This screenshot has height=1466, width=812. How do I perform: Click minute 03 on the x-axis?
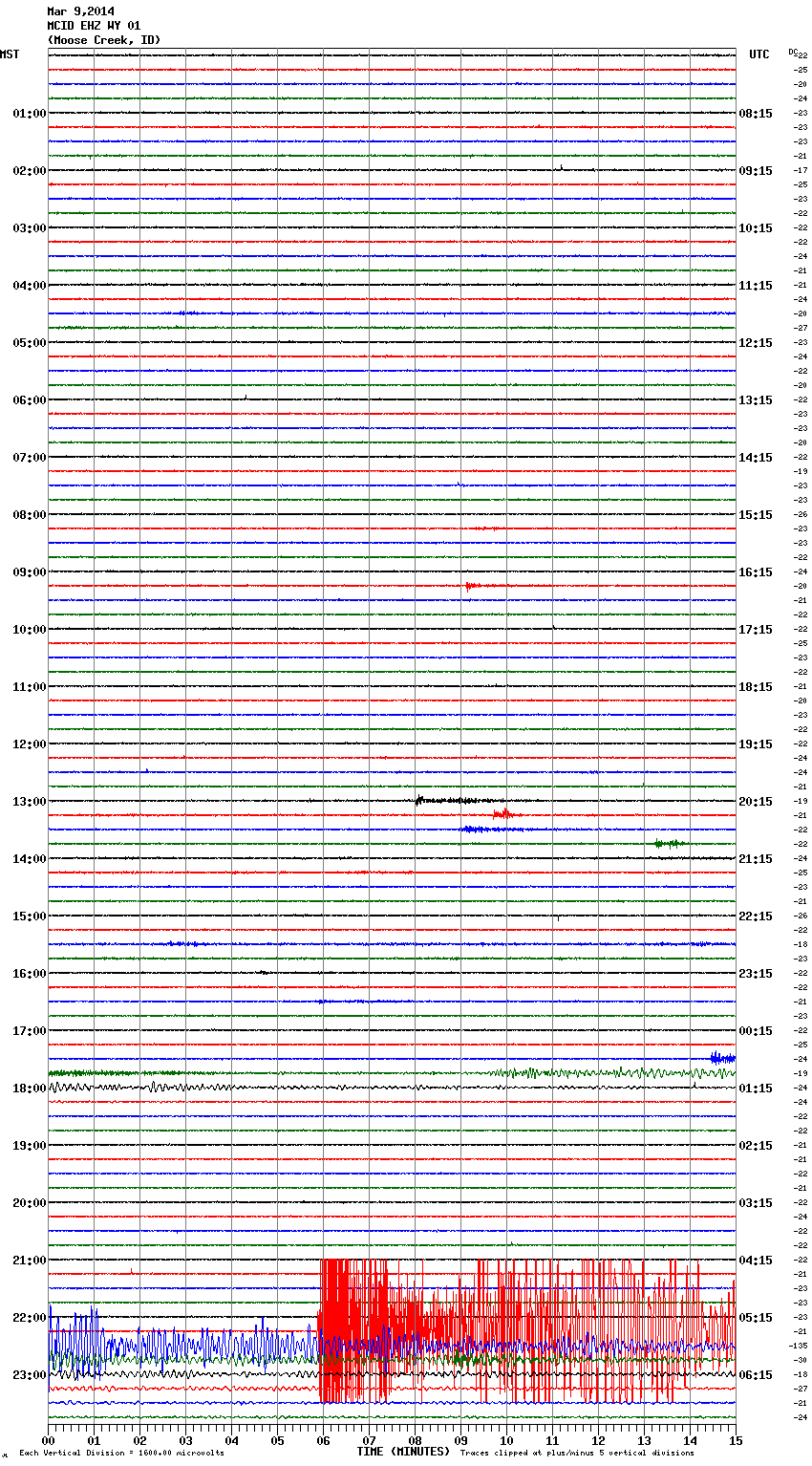pos(185,1440)
